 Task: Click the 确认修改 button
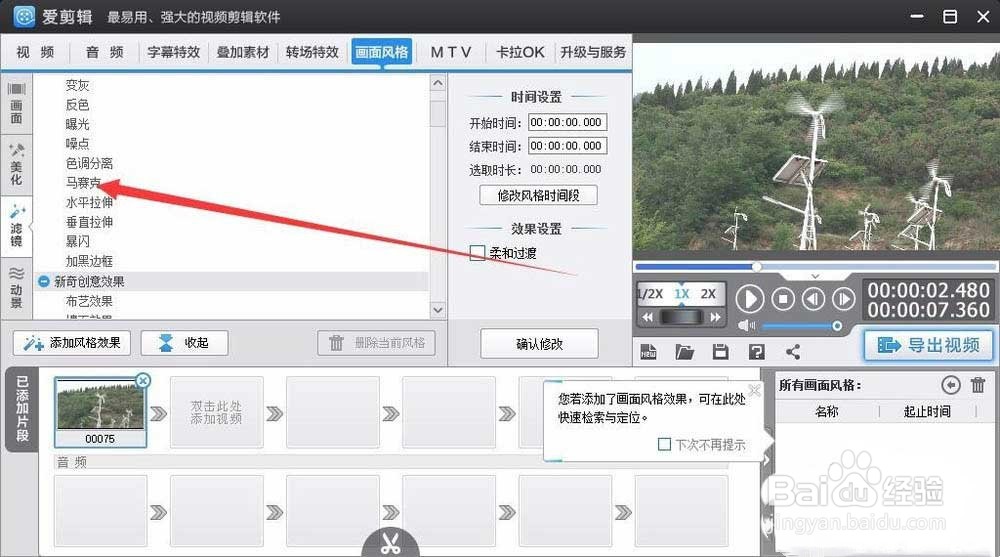(539, 344)
